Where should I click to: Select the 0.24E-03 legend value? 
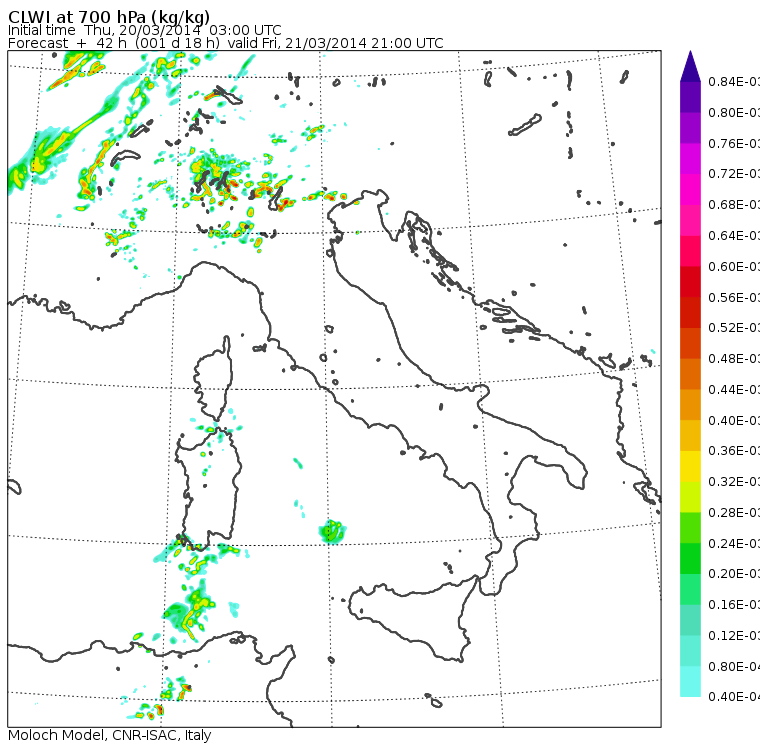pyautogui.click(x=734, y=543)
